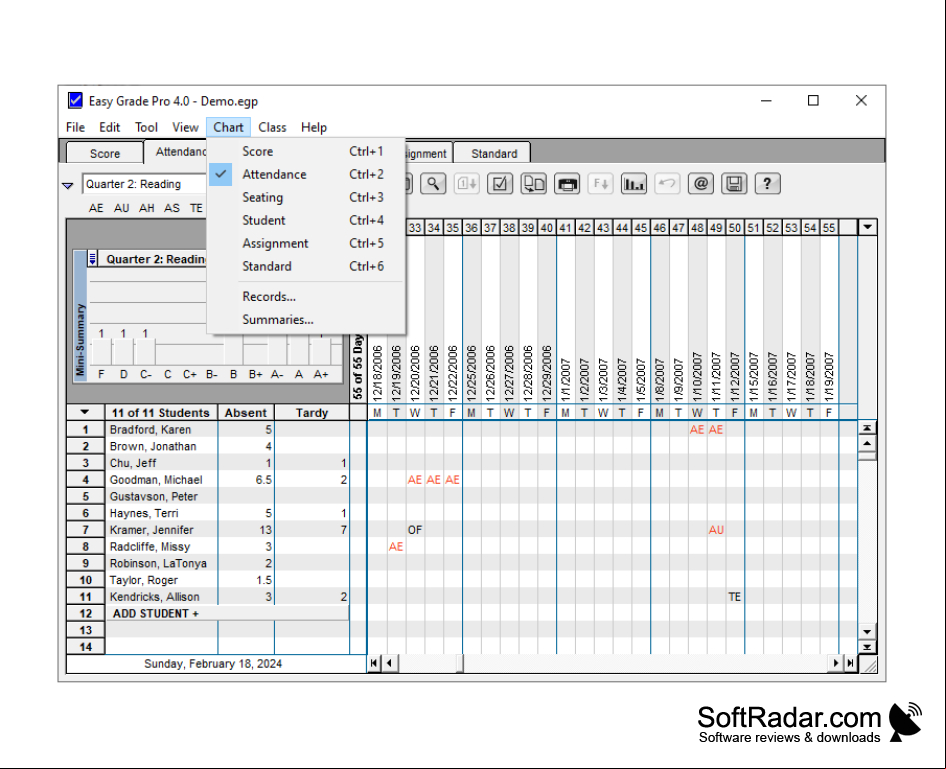Jump to bottom of student list scroll button
This screenshot has width=946, height=769.
click(867, 647)
